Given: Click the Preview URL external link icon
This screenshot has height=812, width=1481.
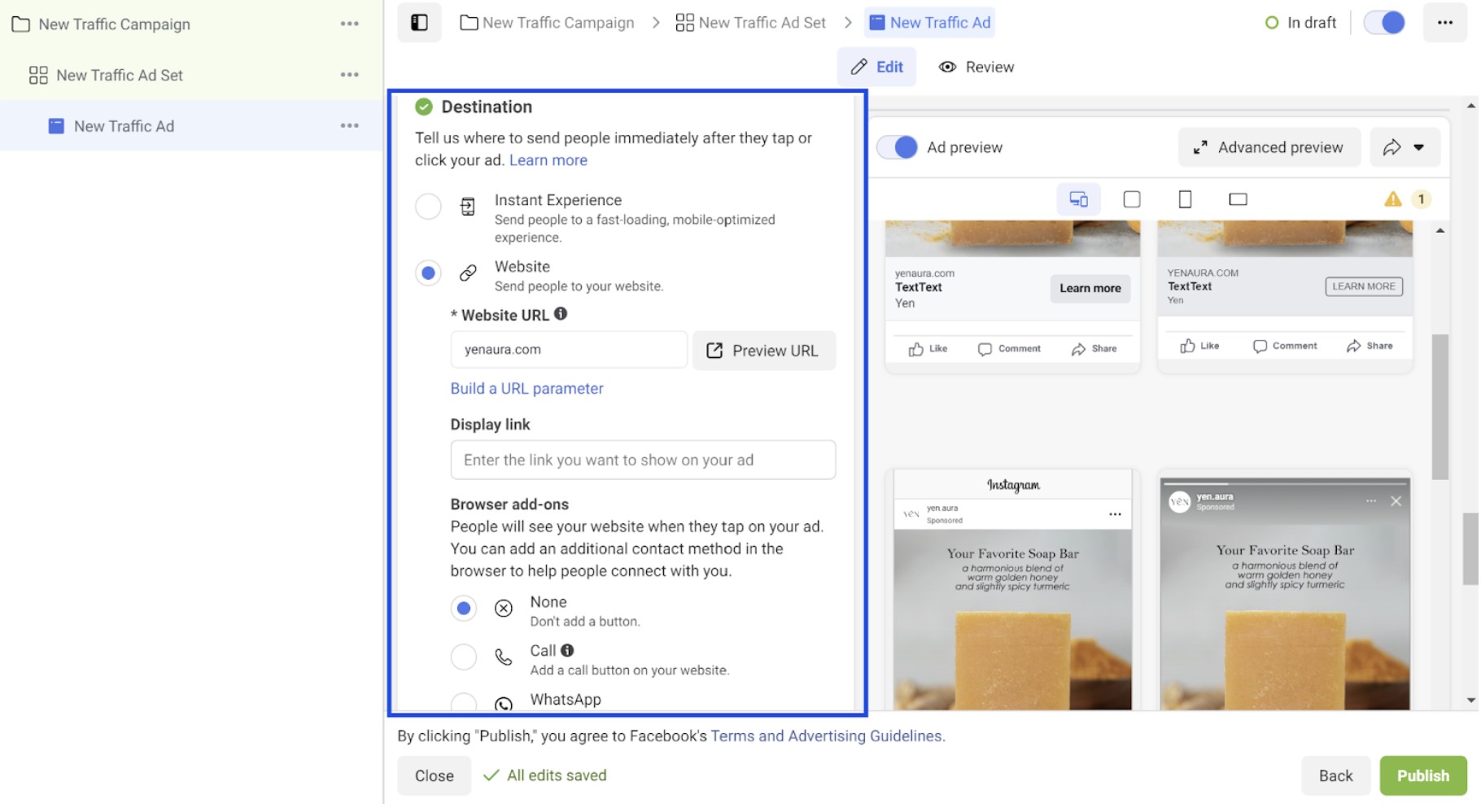Looking at the screenshot, I should pos(714,350).
